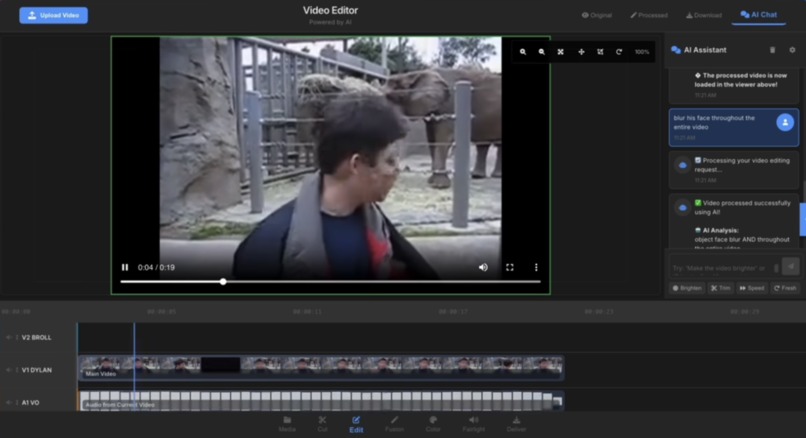The width and height of the screenshot is (806, 438).
Task: Click timeline ruler at 00:00:05
Action: click(x=161, y=312)
